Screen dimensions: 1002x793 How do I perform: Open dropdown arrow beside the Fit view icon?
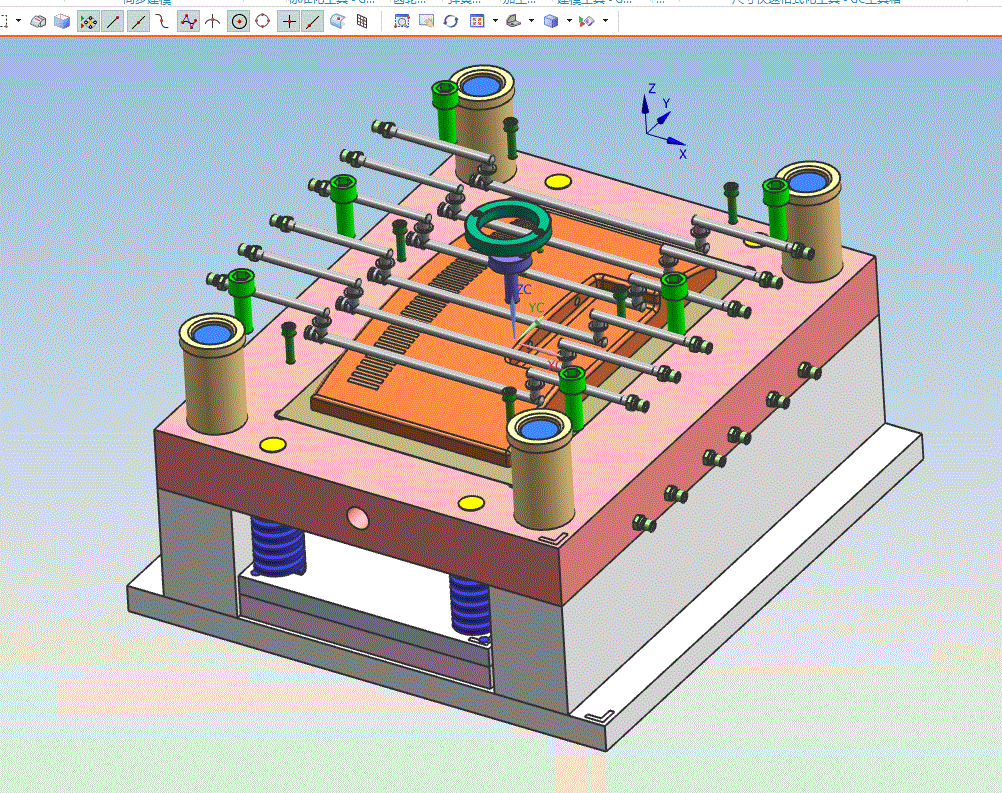pos(495,21)
